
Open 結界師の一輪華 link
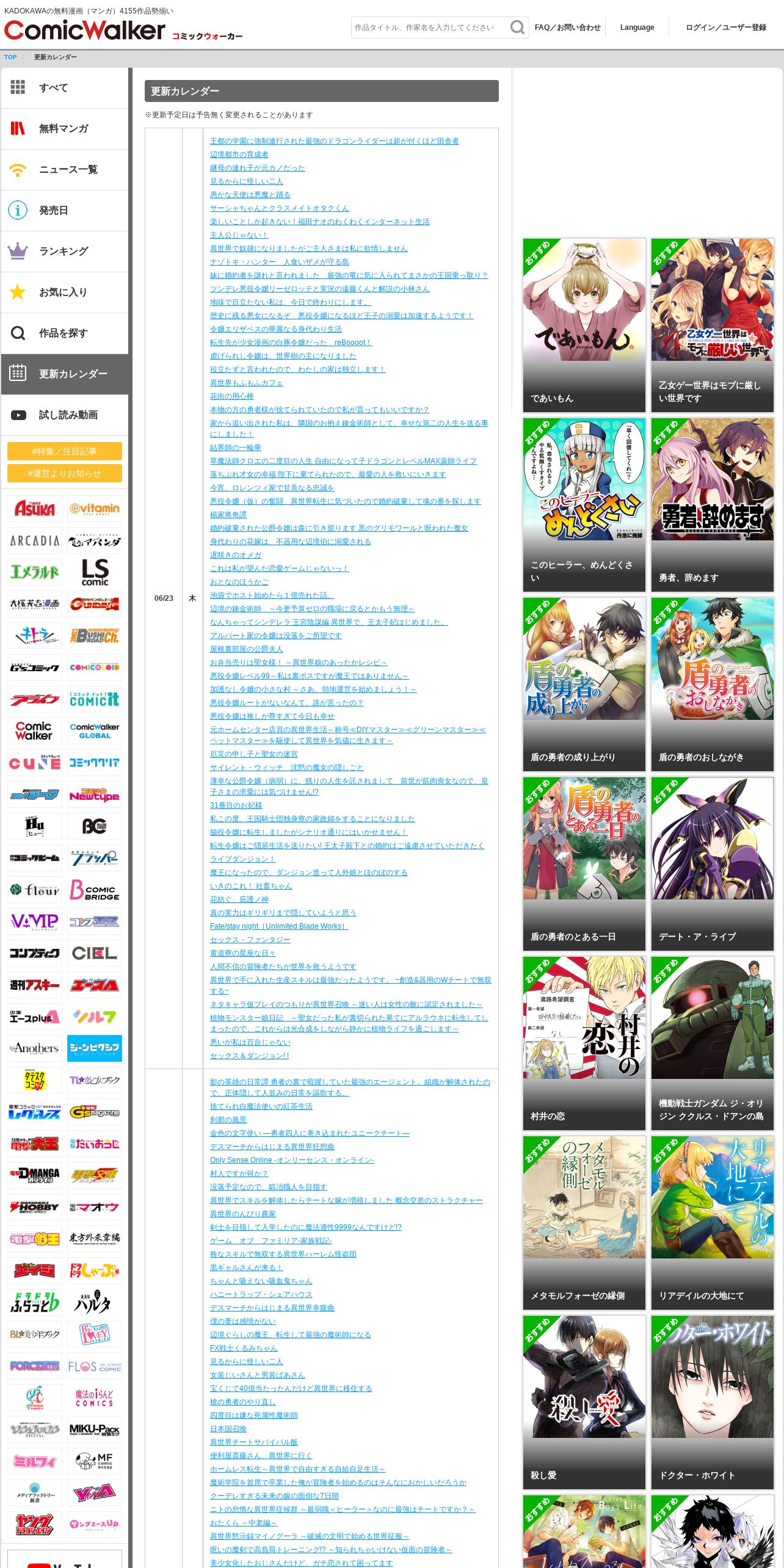pos(236,448)
